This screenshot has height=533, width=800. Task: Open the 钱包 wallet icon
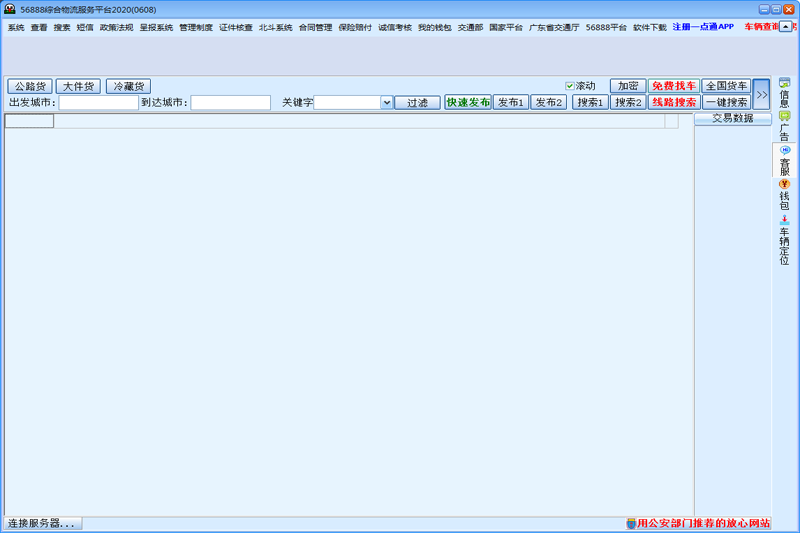784,183
